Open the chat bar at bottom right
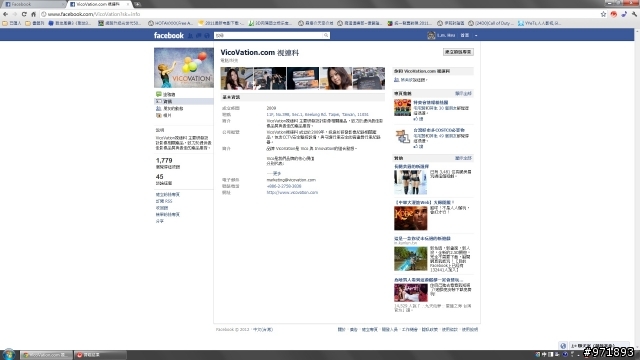Image resolution: width=640 pixels, height=360 pixels. coord(599,346)
